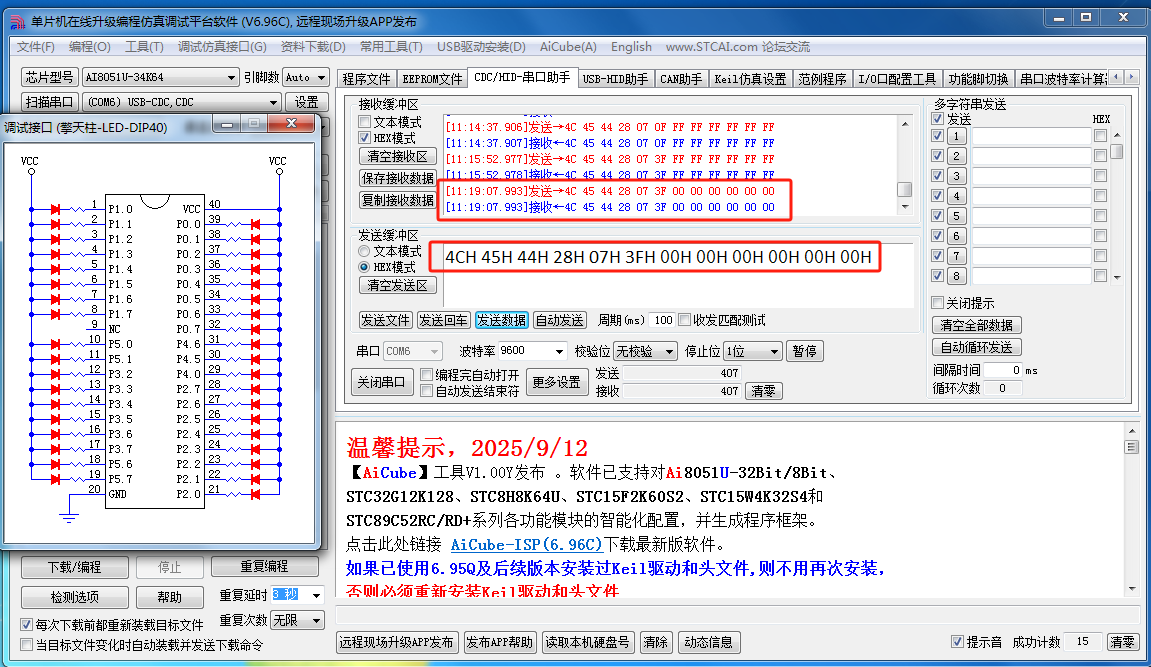The image size is (1151, 667).
Task: Click the AiCube-ISP(6.96C) download link
Action: pos(526,544)
